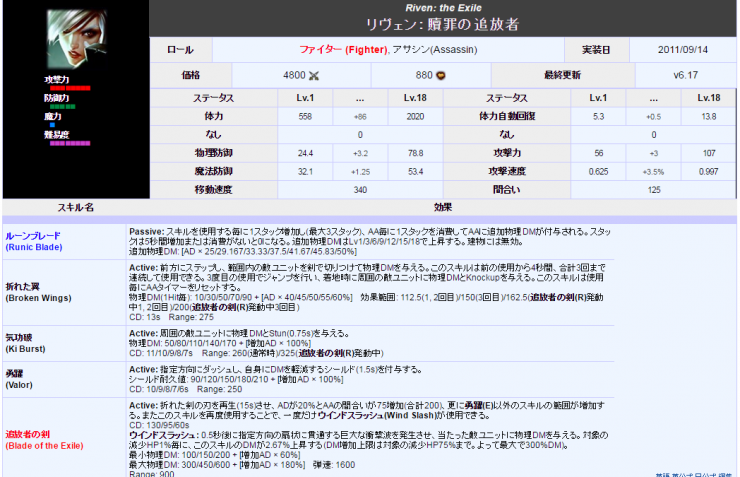Select the Ki Burst damage 50/80/110/140/170 line
This screenshot has height=477, width=740.
219,343
